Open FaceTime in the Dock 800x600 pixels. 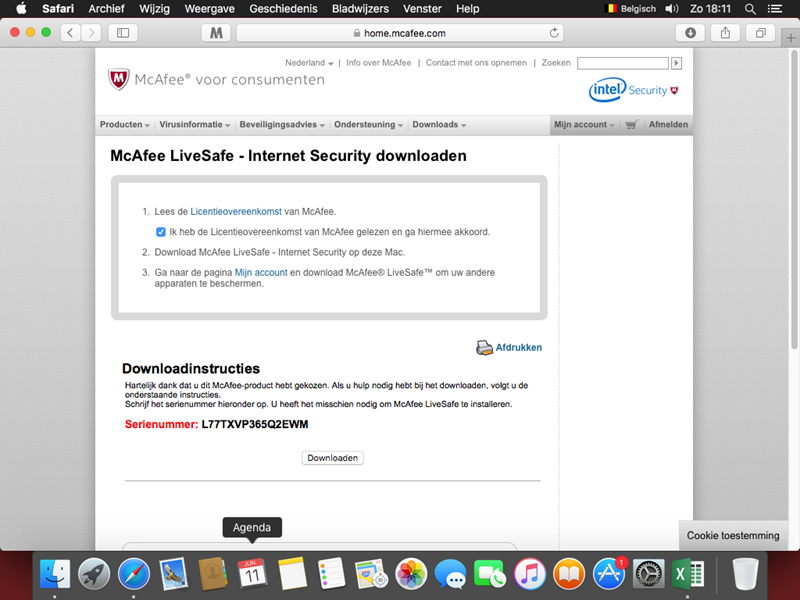click(490, 573)
